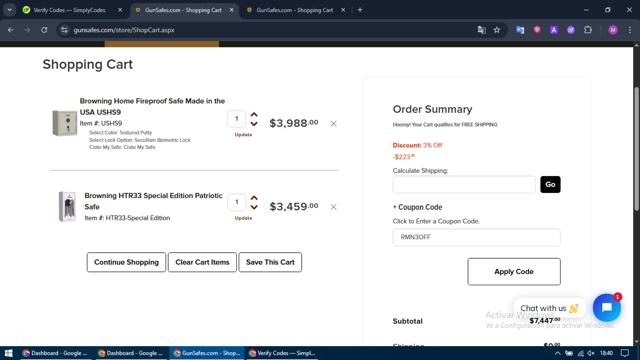Open a new browser tab

pyautogui.click(x=360, y=10)
